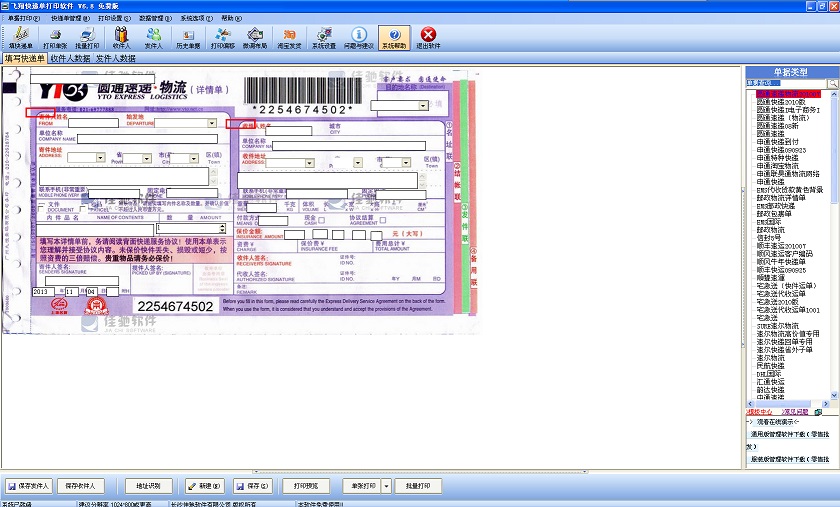This screenshot has width=840, height=507.
Task: Switch to the 收件人数据 tab
Action: (70, 59)
